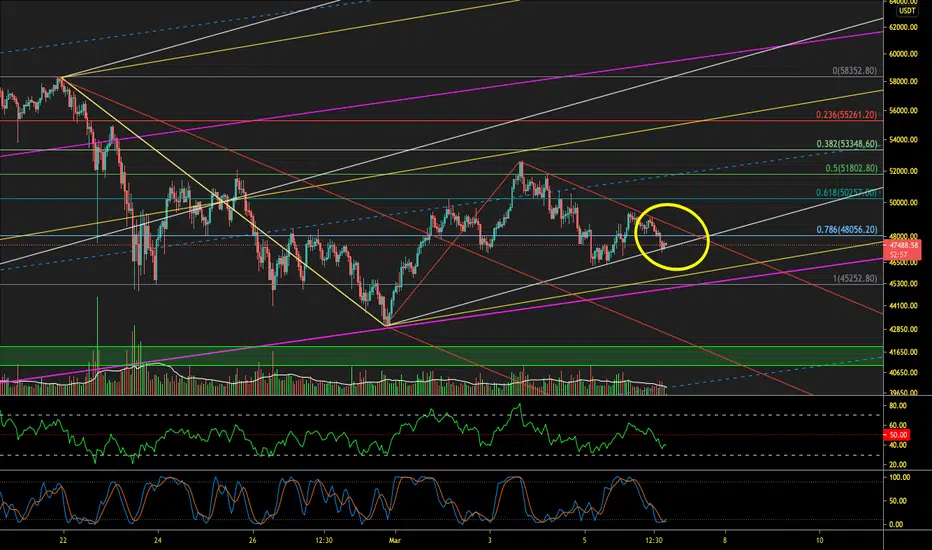The height and width of the screenshot is (550, 932).
Task: Click the stochastic pane 100.00 scale value
Action: (x=899, y=477)
